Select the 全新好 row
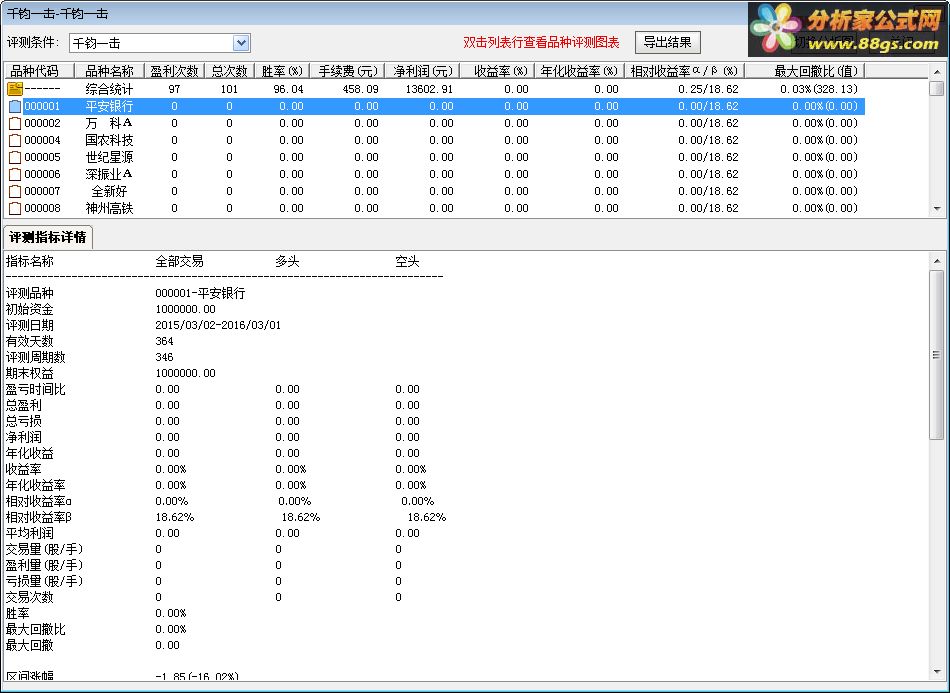Image resolution: width=950 pixels, height=693 pixels. (434, 191)
